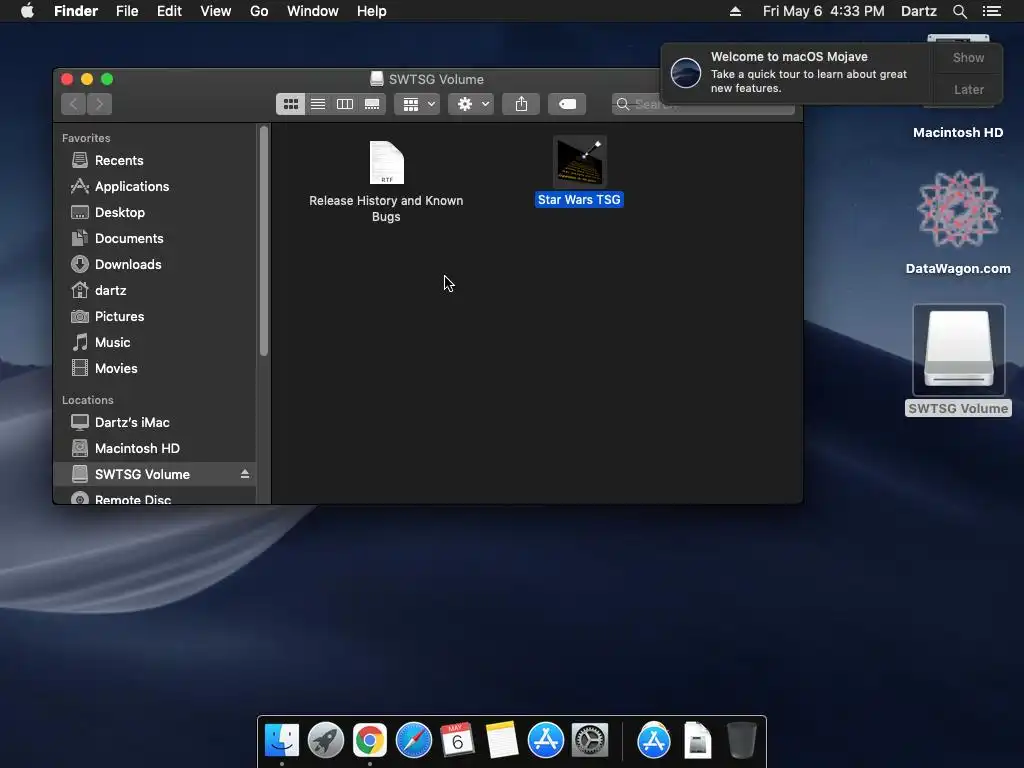Go back with the back arrow
Image resolution: width=1024 pixels, height=768 pixels.
pos(73,104)
